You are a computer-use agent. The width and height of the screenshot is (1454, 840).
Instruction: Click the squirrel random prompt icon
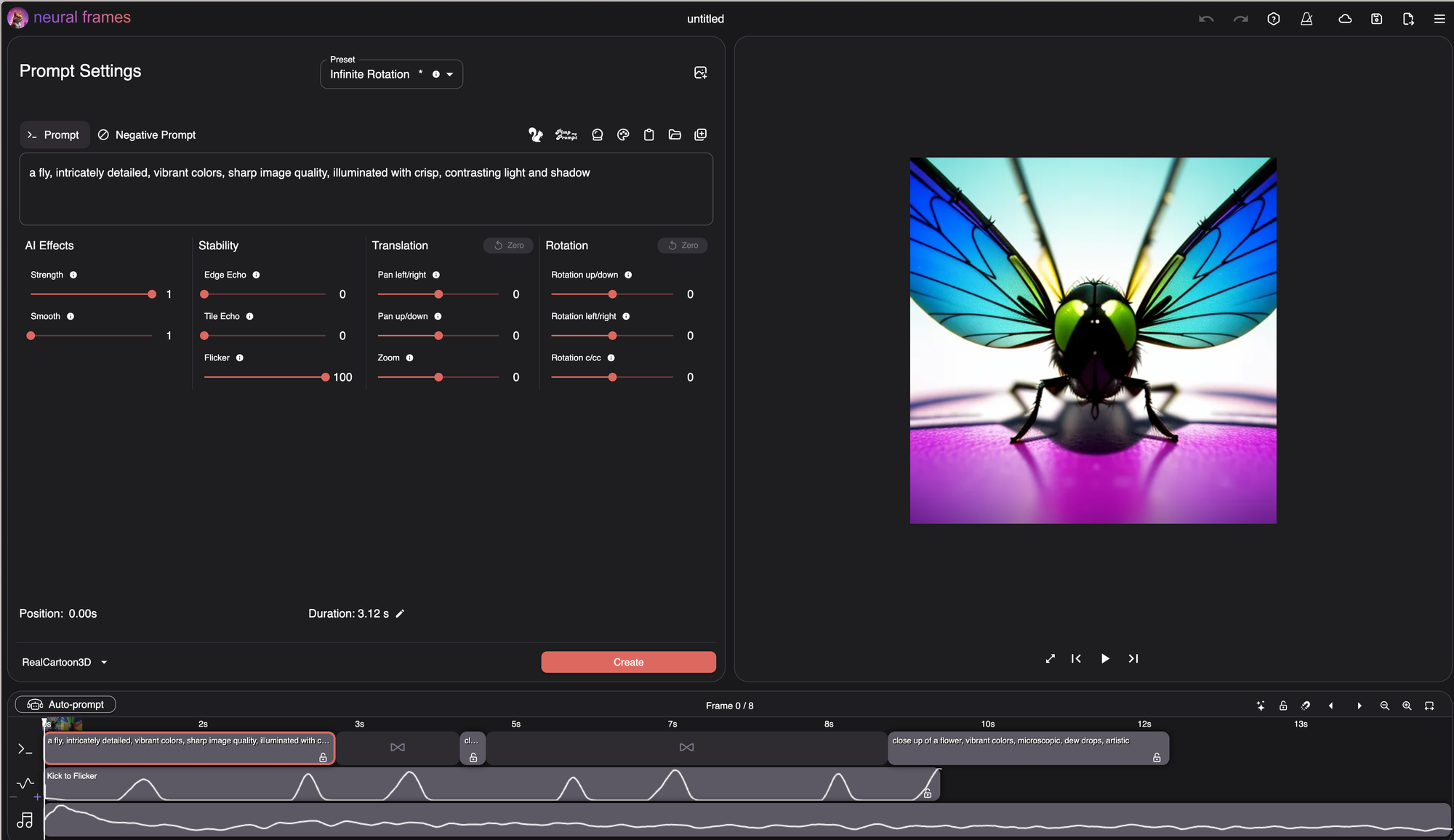[535, 134]
